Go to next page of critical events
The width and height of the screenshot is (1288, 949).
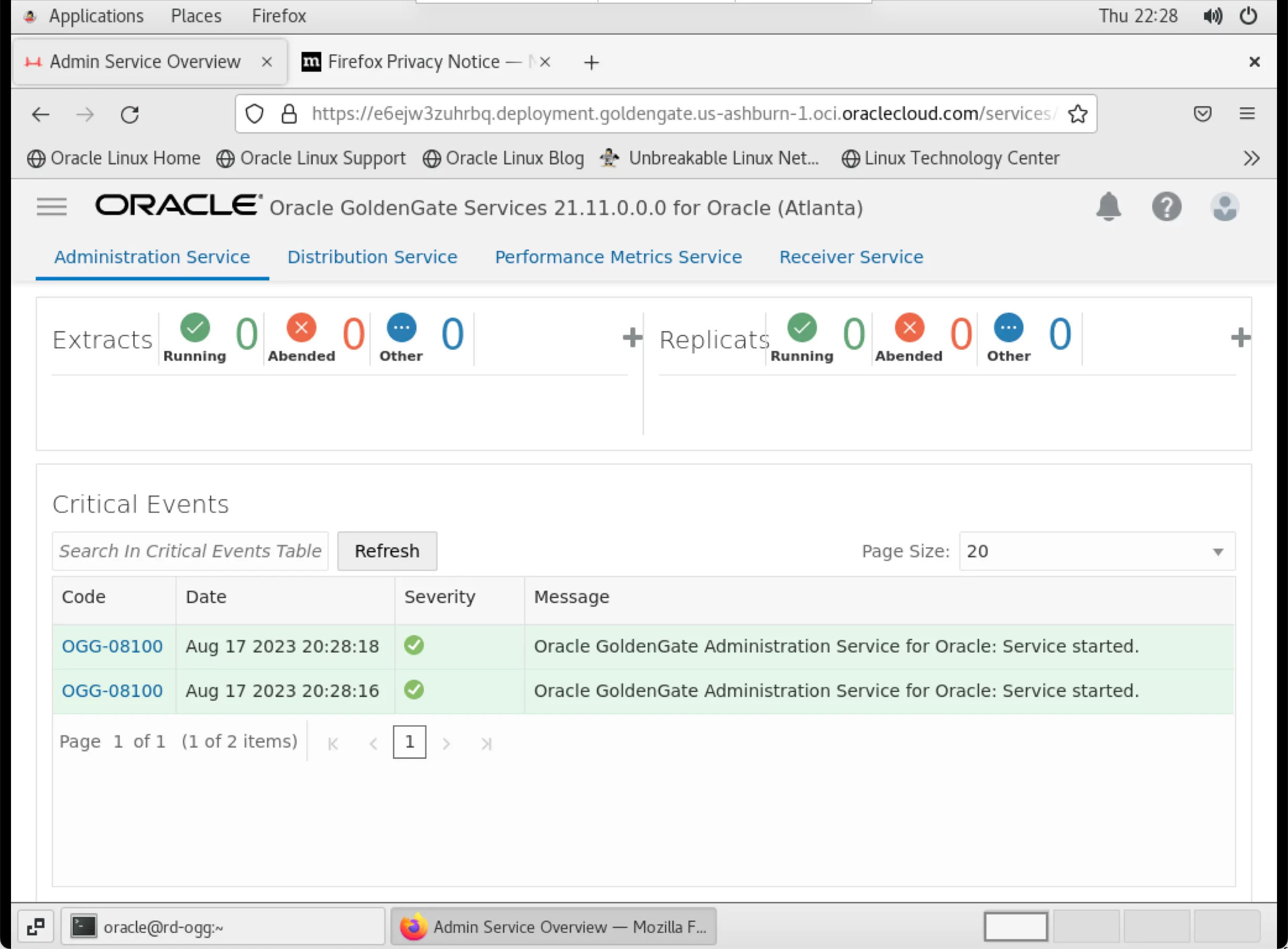(446, 743)
